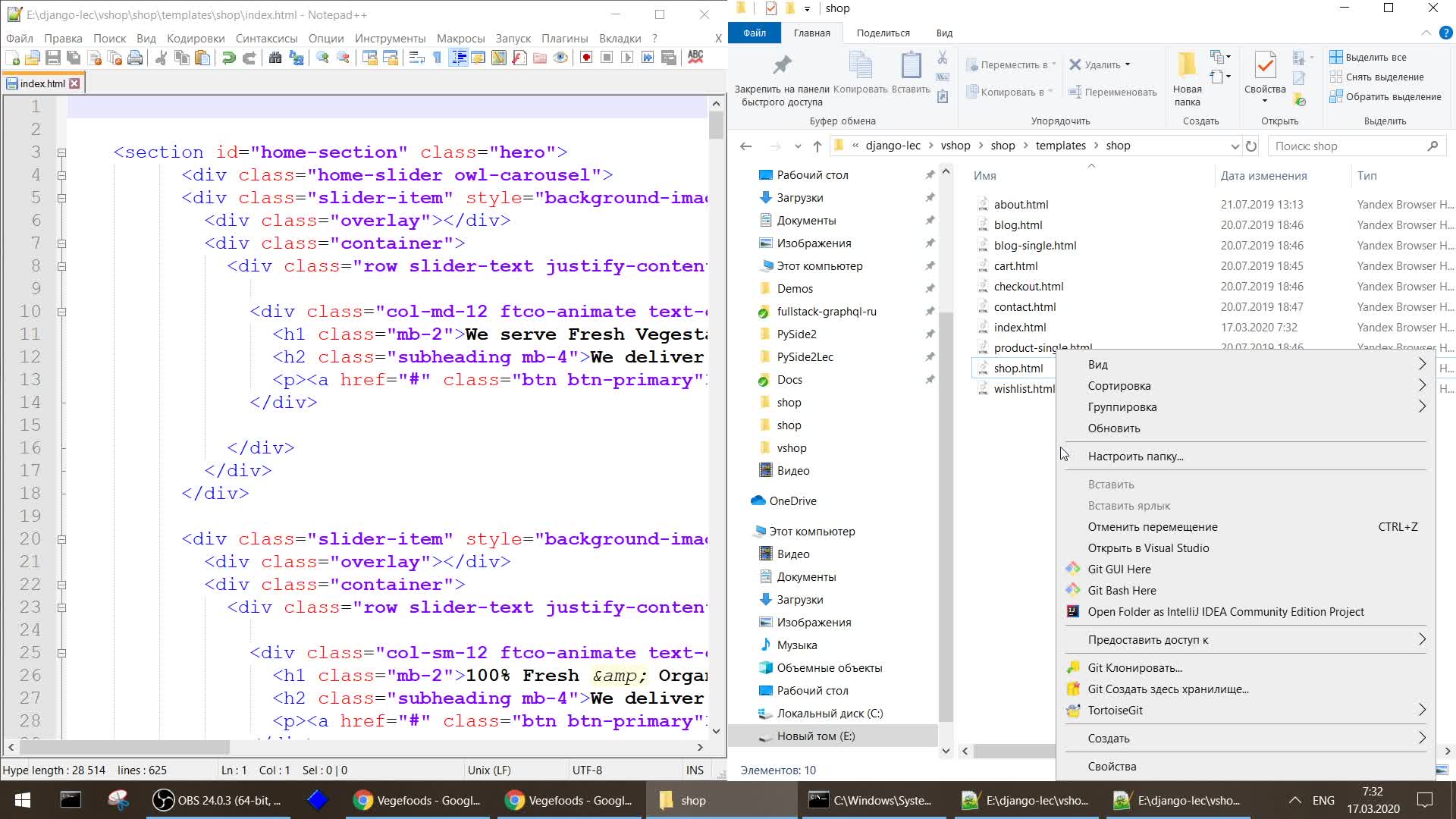The width and height of the screenshot is (1456, 819).
Task: Play back the recorded macro icon
Action: click(627, 58)
